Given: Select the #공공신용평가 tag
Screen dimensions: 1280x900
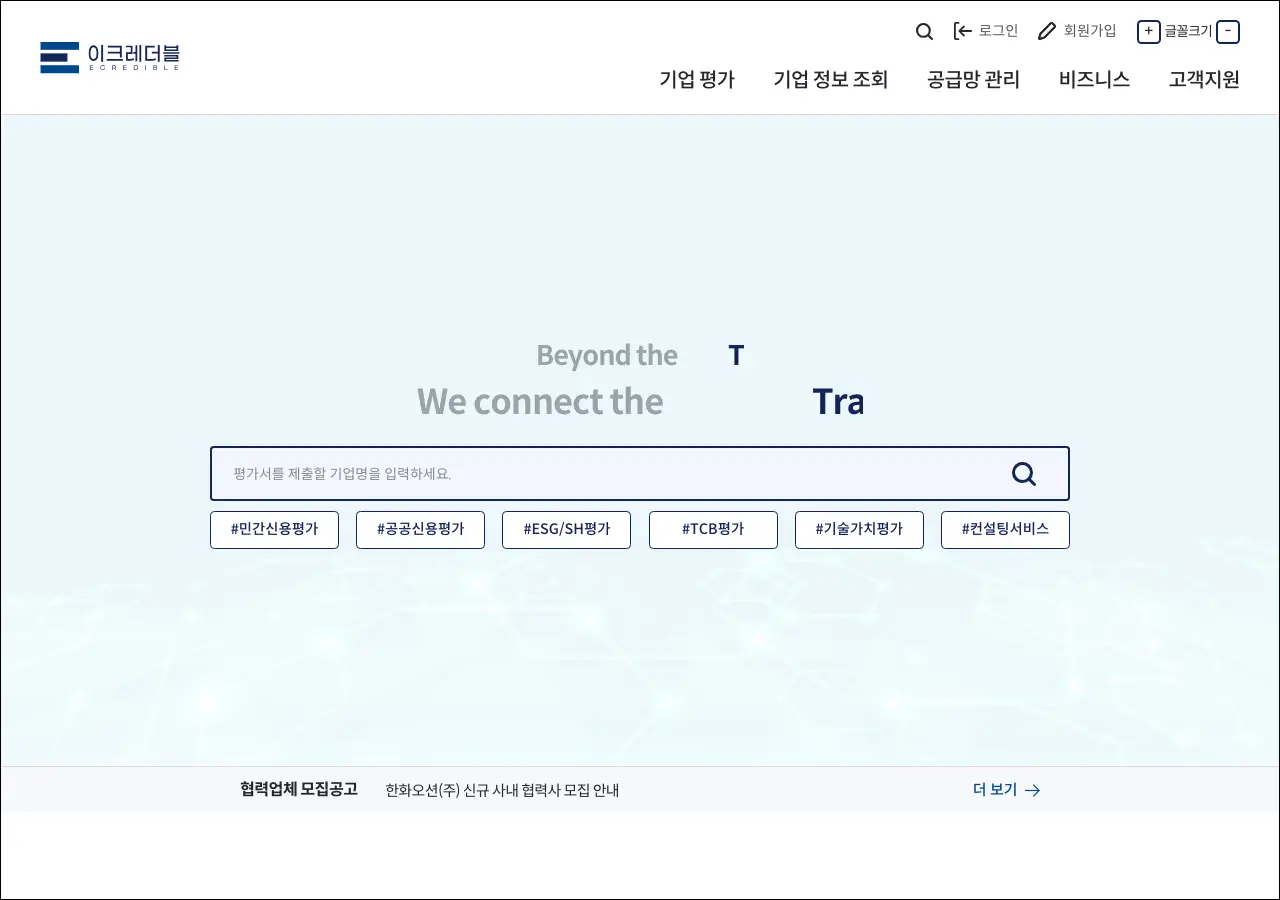Looking at the screenshot, I should click(x=420, y=530).
